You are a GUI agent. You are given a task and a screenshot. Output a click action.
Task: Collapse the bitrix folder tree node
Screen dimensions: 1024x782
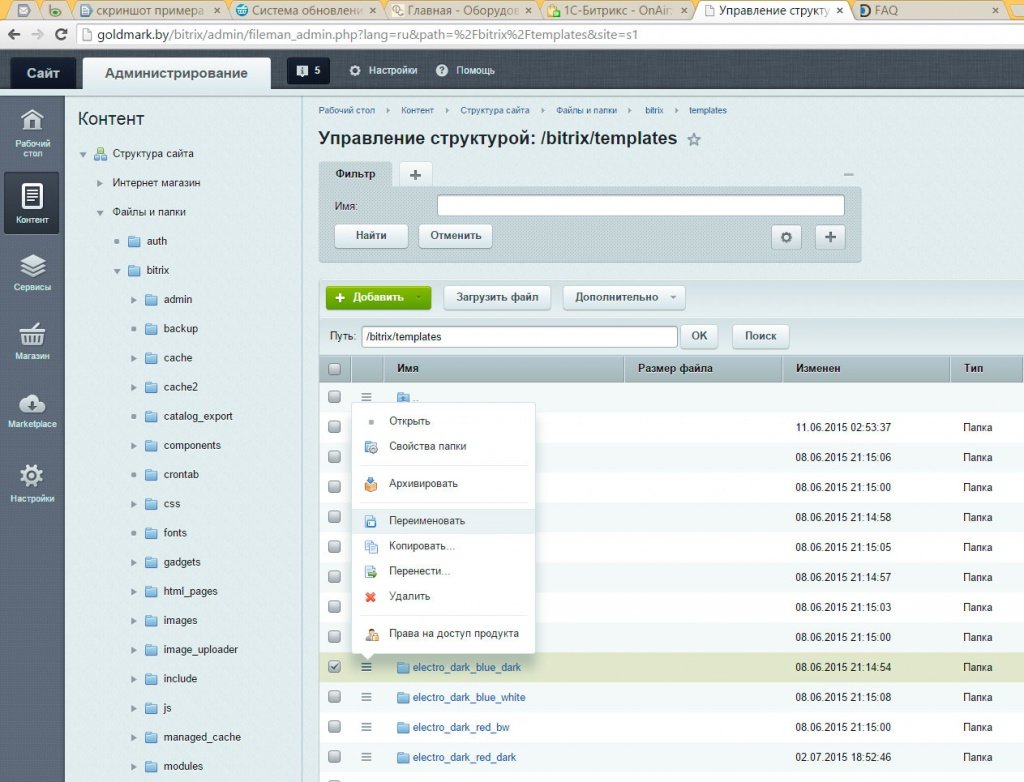click(117, 270)
